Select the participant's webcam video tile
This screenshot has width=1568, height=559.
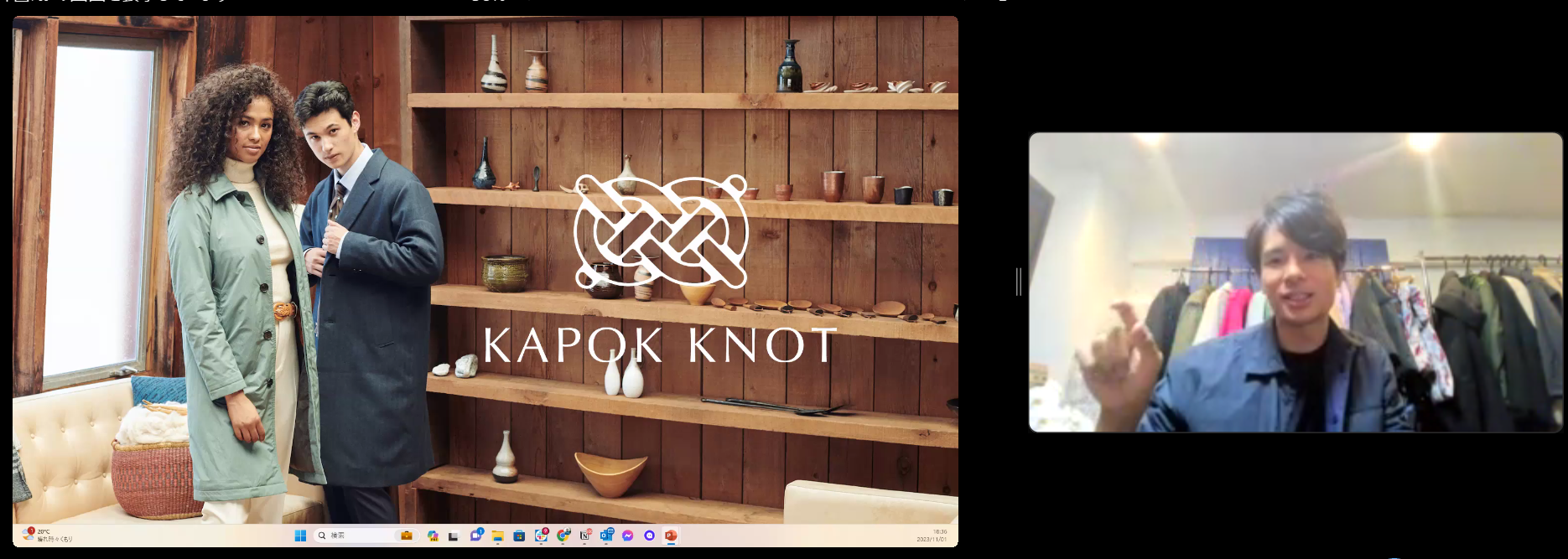coord(1295,282)
